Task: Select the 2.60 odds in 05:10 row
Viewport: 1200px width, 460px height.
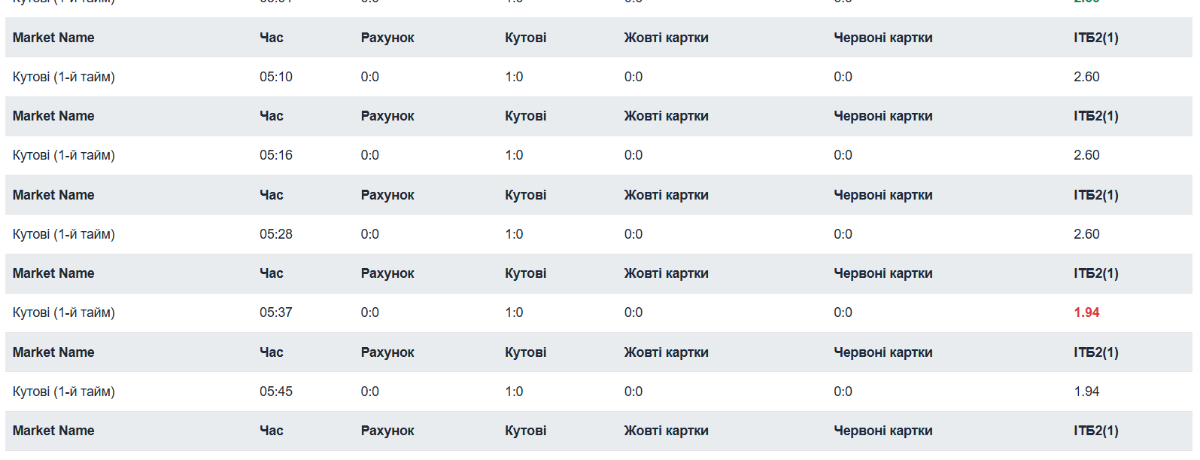Action: [x=1086, y=77]
